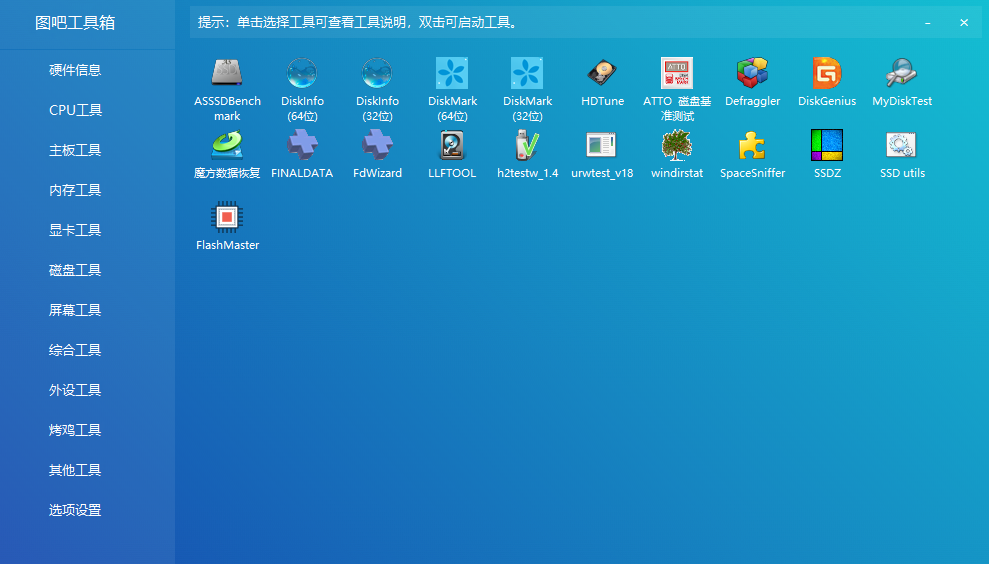The image size is (989, 564).
Task: Close the 图吧工具箱 window
Action: [x=964, y=23]
